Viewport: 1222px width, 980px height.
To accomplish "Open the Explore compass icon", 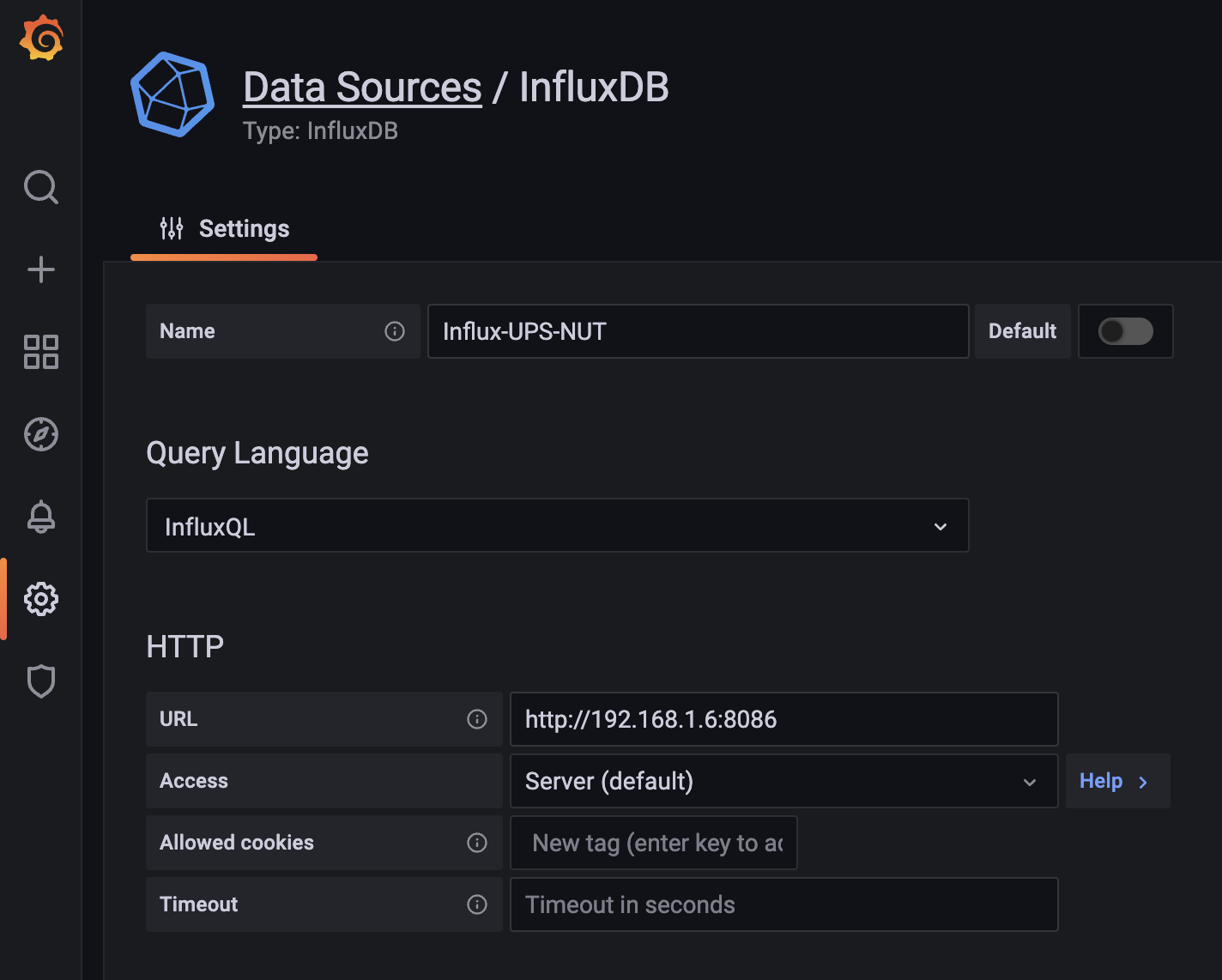I will pos(41,434).
